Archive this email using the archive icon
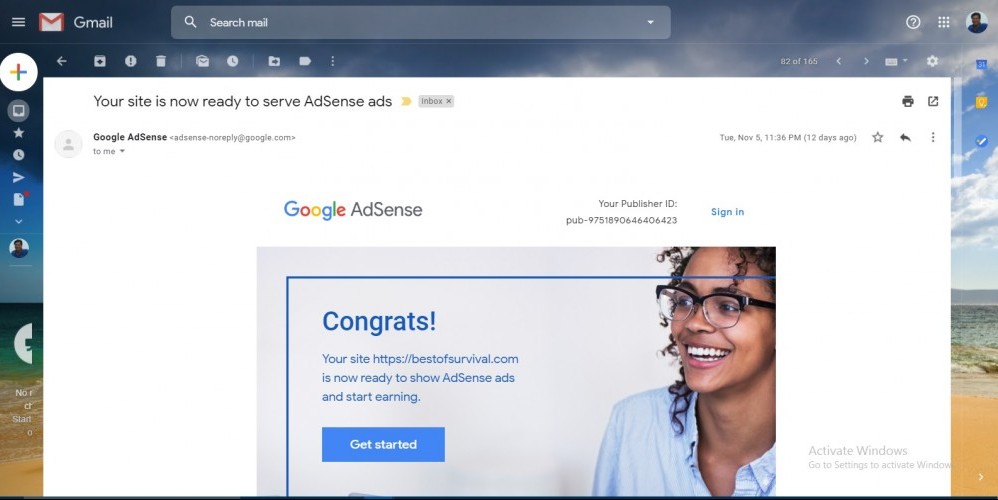The image size is (998, 500). (100, 61)
